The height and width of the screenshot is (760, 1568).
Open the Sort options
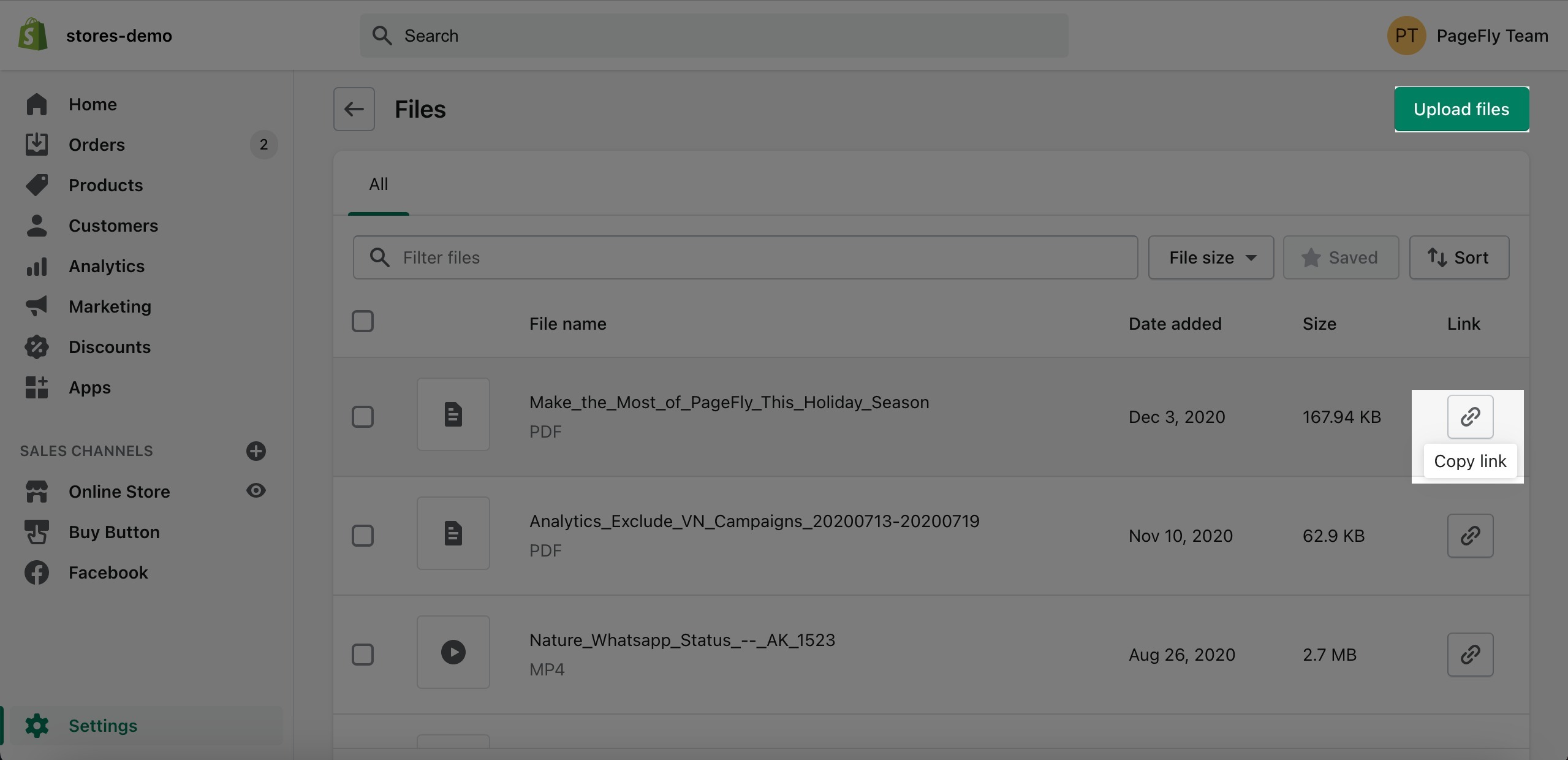[1458, 257]
